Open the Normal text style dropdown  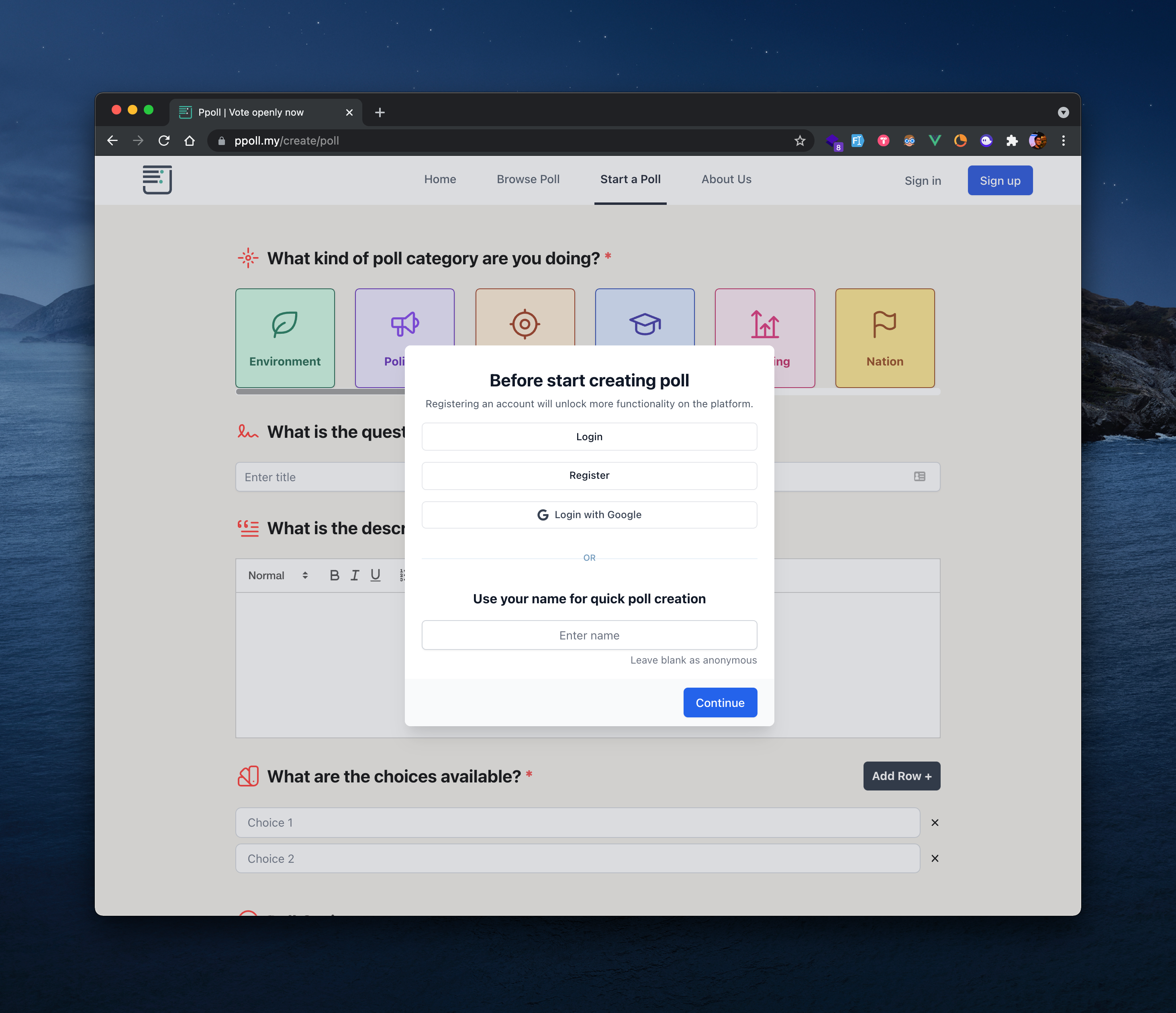(278, 576)
